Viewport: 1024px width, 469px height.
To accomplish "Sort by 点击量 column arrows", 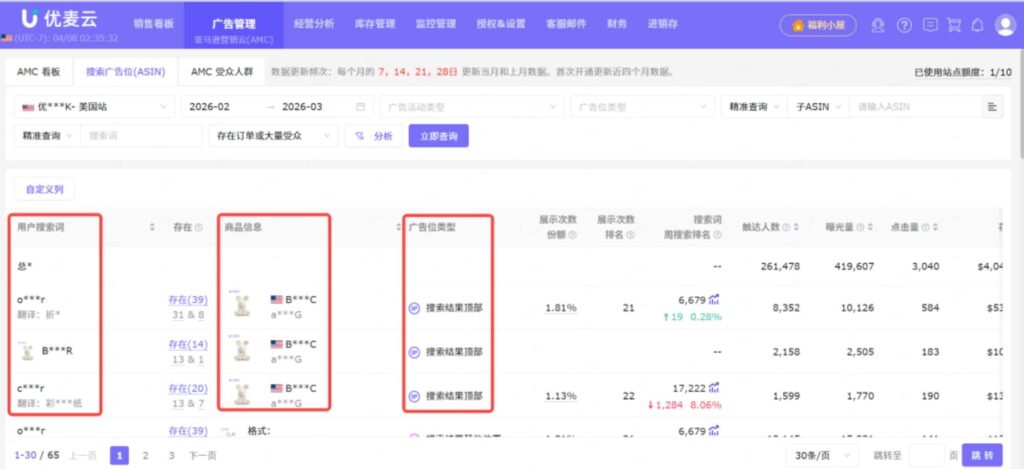I will [x=935, y=227].
